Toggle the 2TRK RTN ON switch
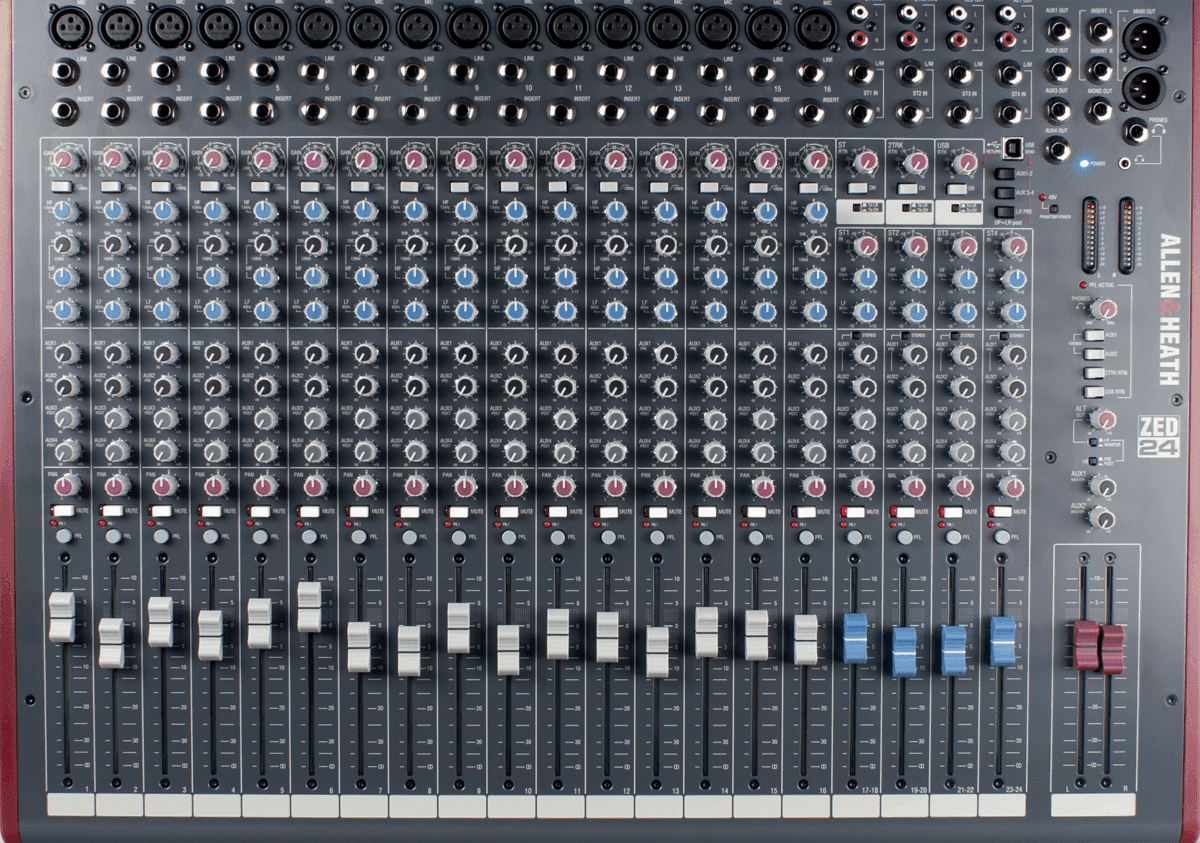 coord(907,188)
